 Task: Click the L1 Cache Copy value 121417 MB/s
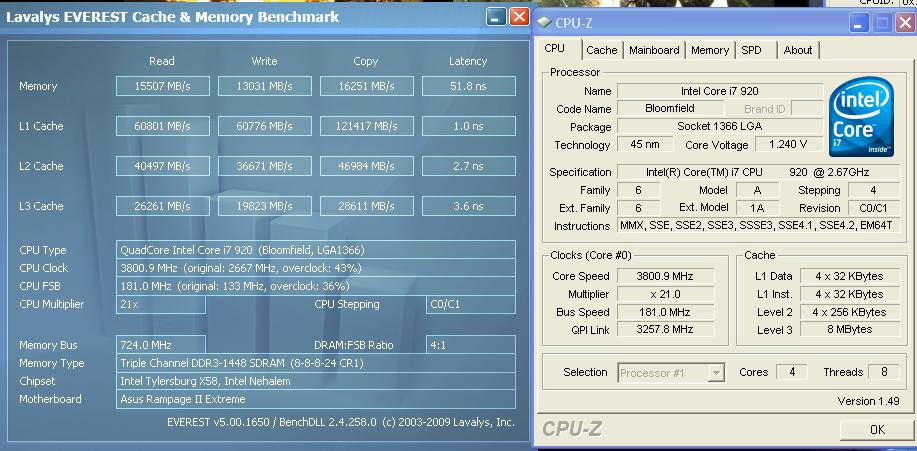click(367, 126)
